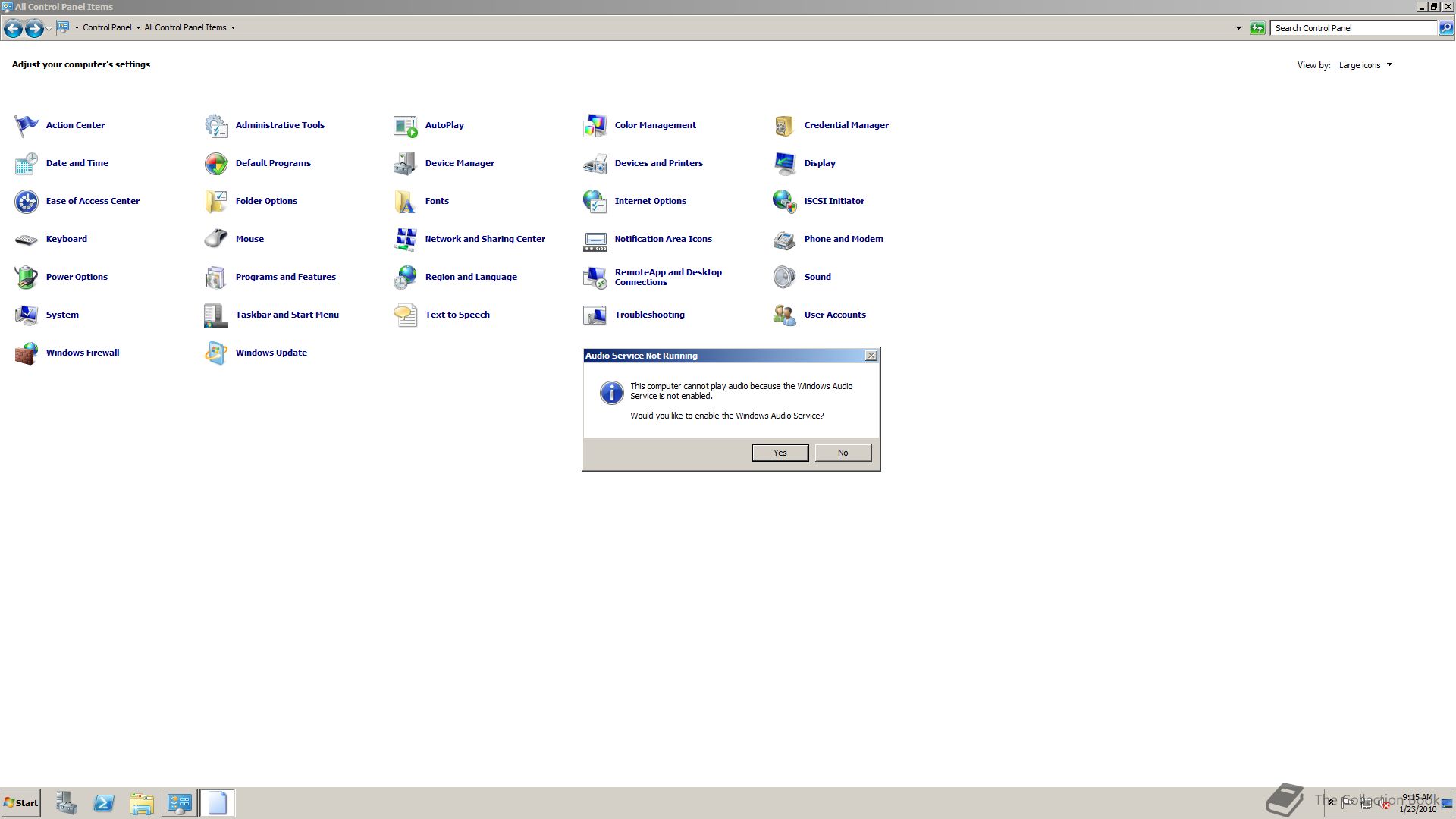Viewport: 1456px width, 819px height.
Task: Expand the All Control Panel Items breadcrumb arrow
Action: click(x=233, y=27)
